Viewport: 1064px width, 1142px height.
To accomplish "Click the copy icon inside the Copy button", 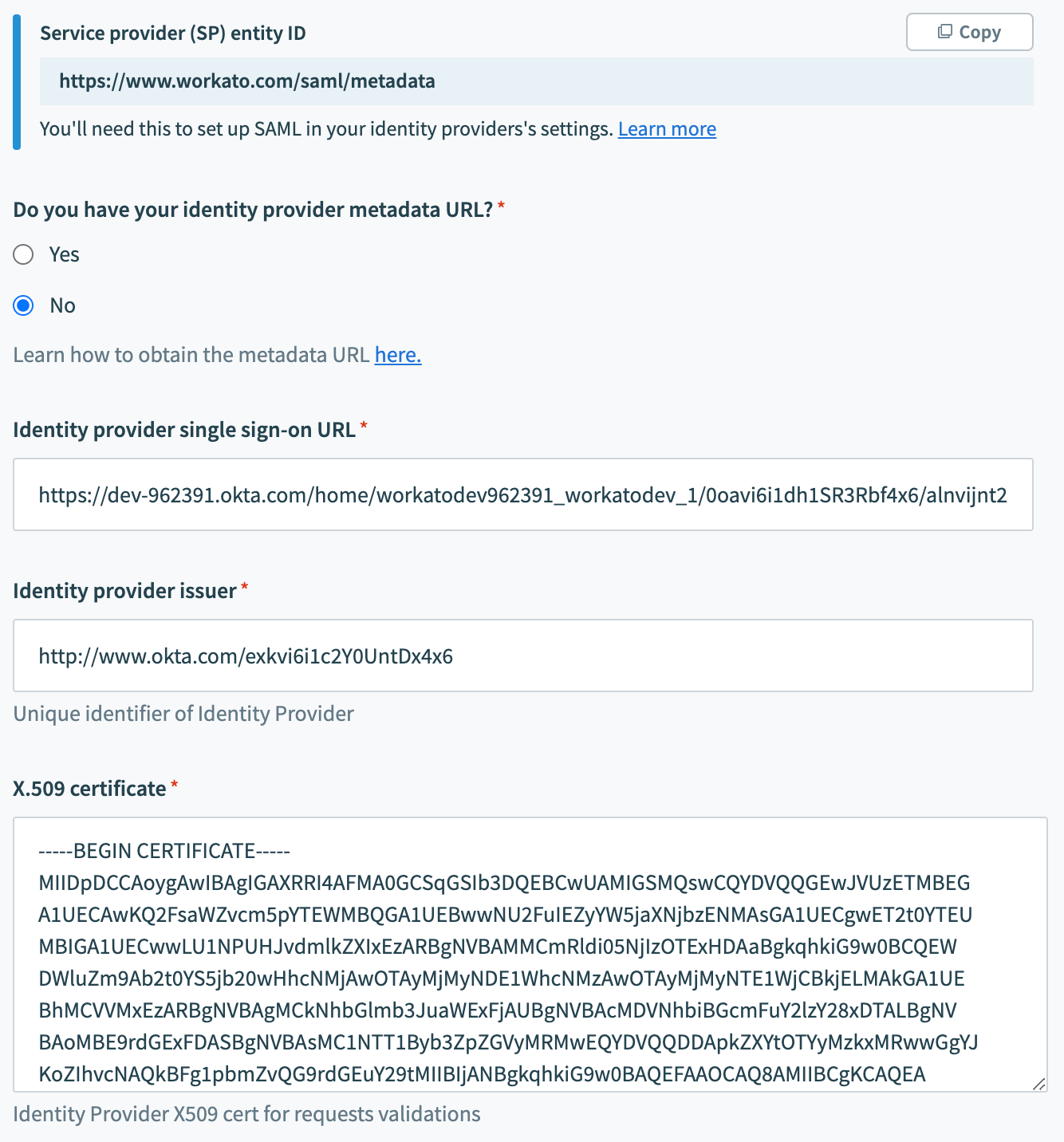I will pos(945,32).
